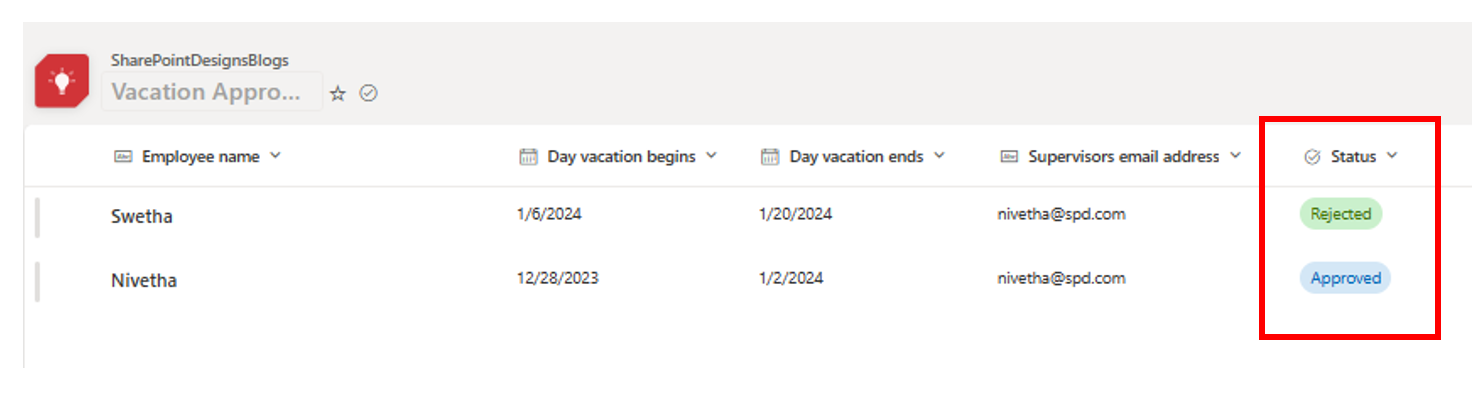Open the Day vacation begins column menu

point(712,156)
